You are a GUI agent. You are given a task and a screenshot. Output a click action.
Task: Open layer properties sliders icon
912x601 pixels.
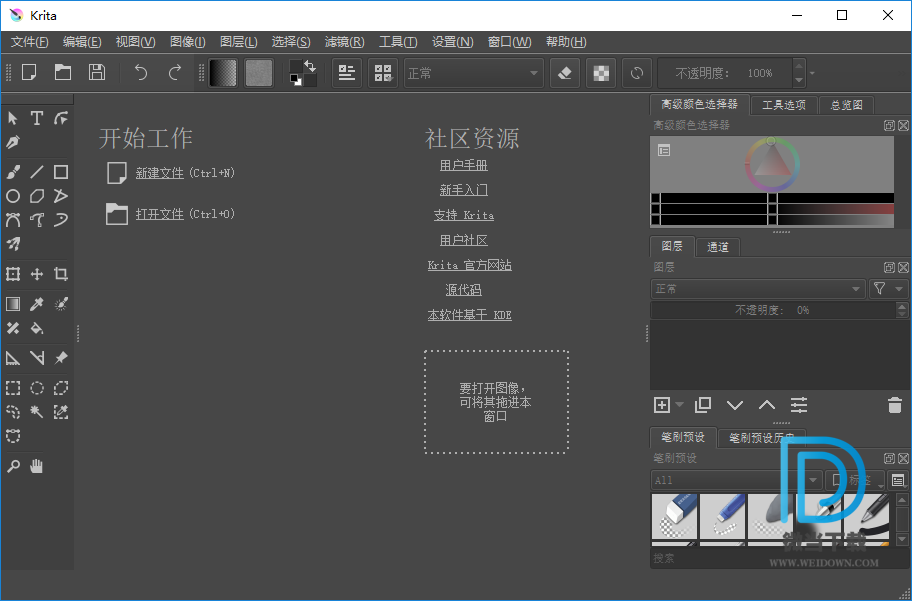[x=799, y=405]
